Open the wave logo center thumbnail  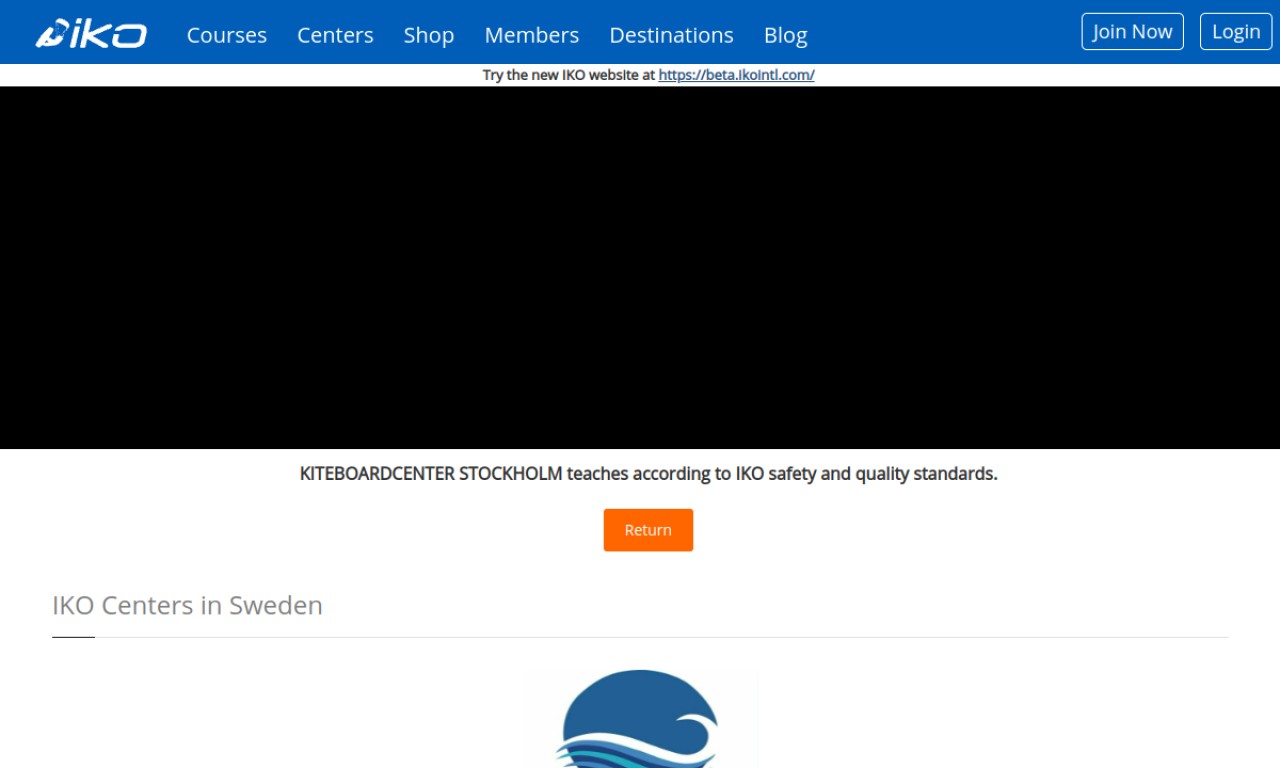pos(641,719)
